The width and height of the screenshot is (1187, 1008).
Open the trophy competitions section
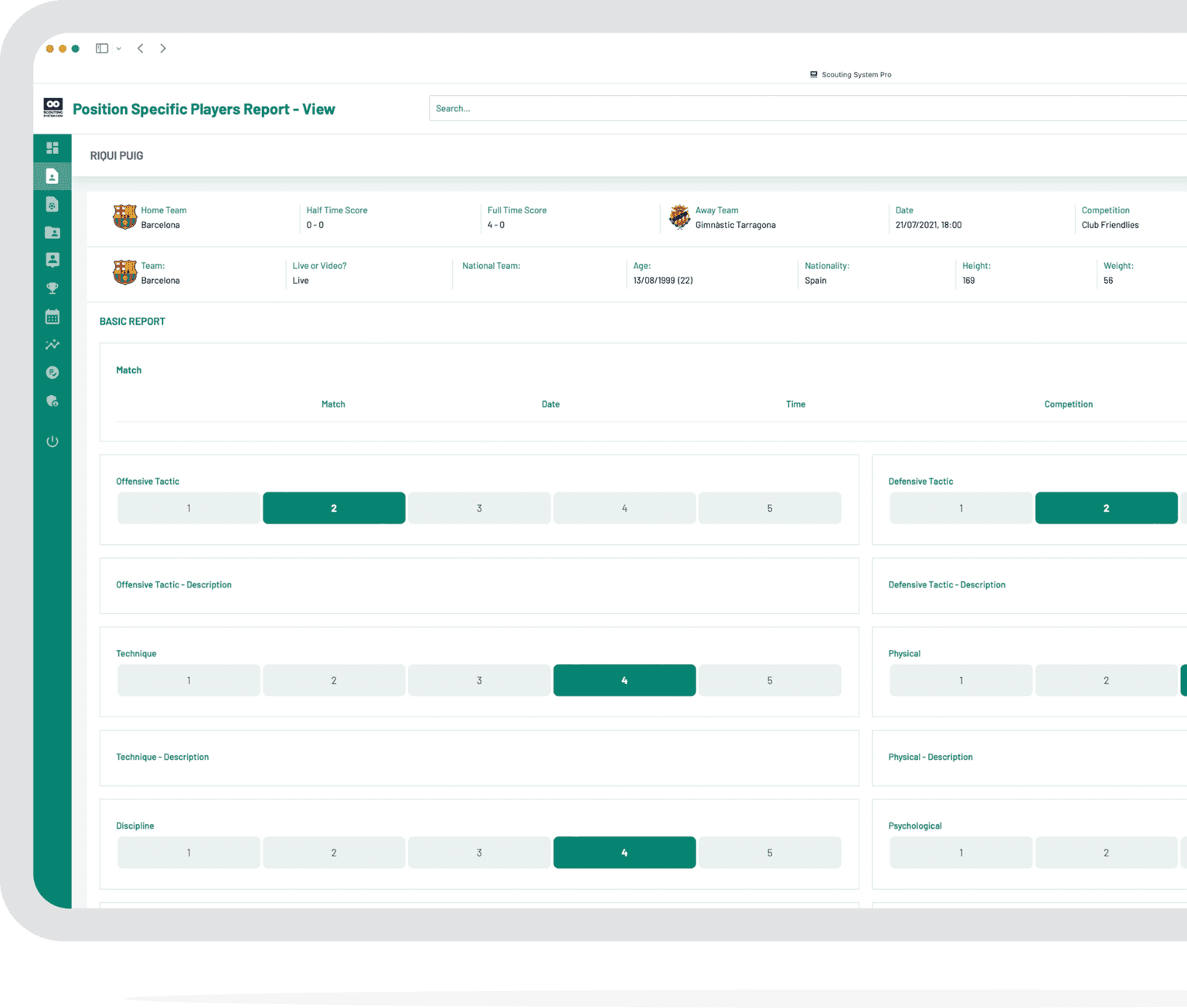[x=53, y=288]
